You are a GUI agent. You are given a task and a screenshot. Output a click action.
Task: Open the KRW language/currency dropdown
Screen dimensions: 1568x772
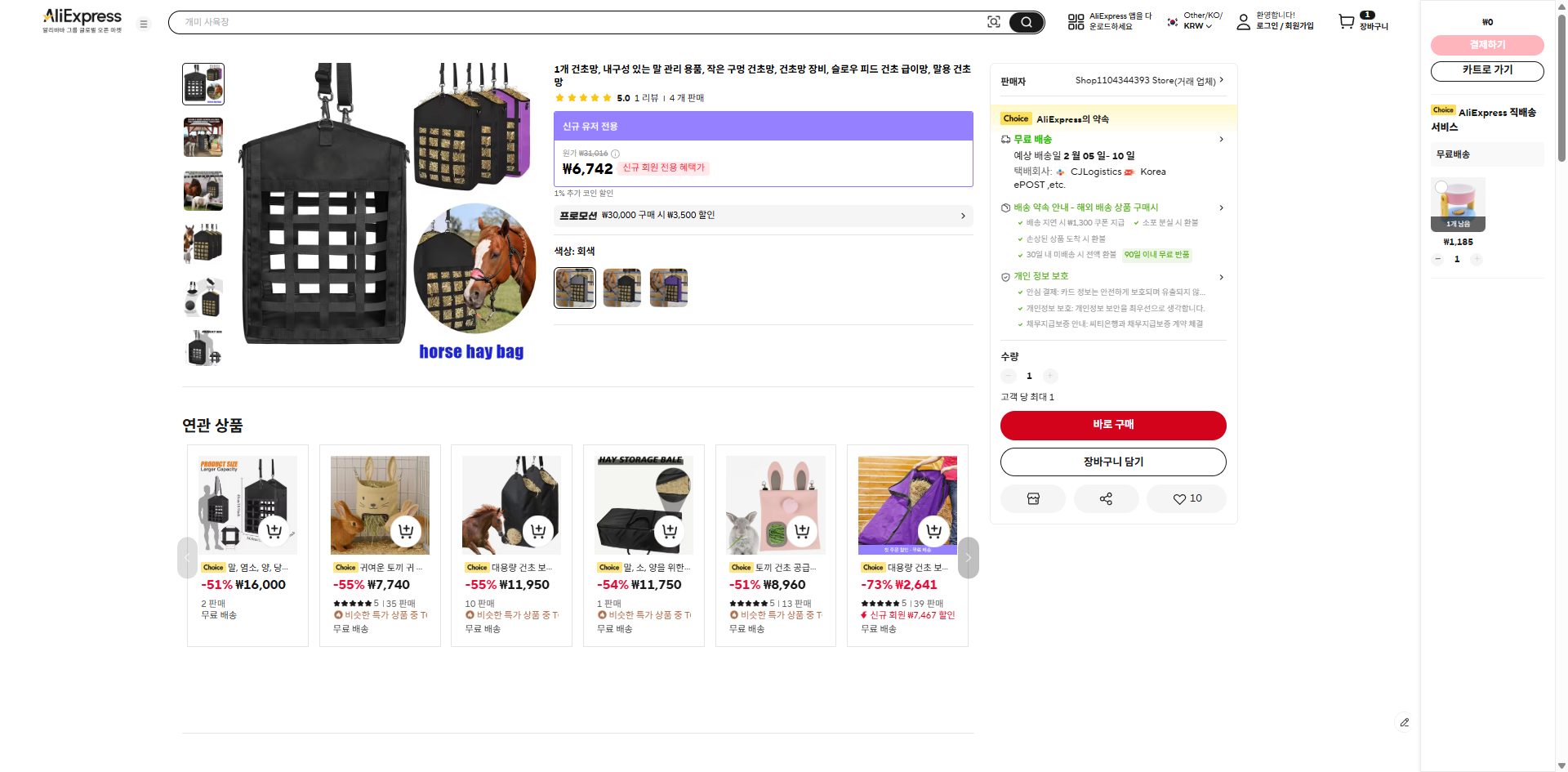[x=1198, y=26]
